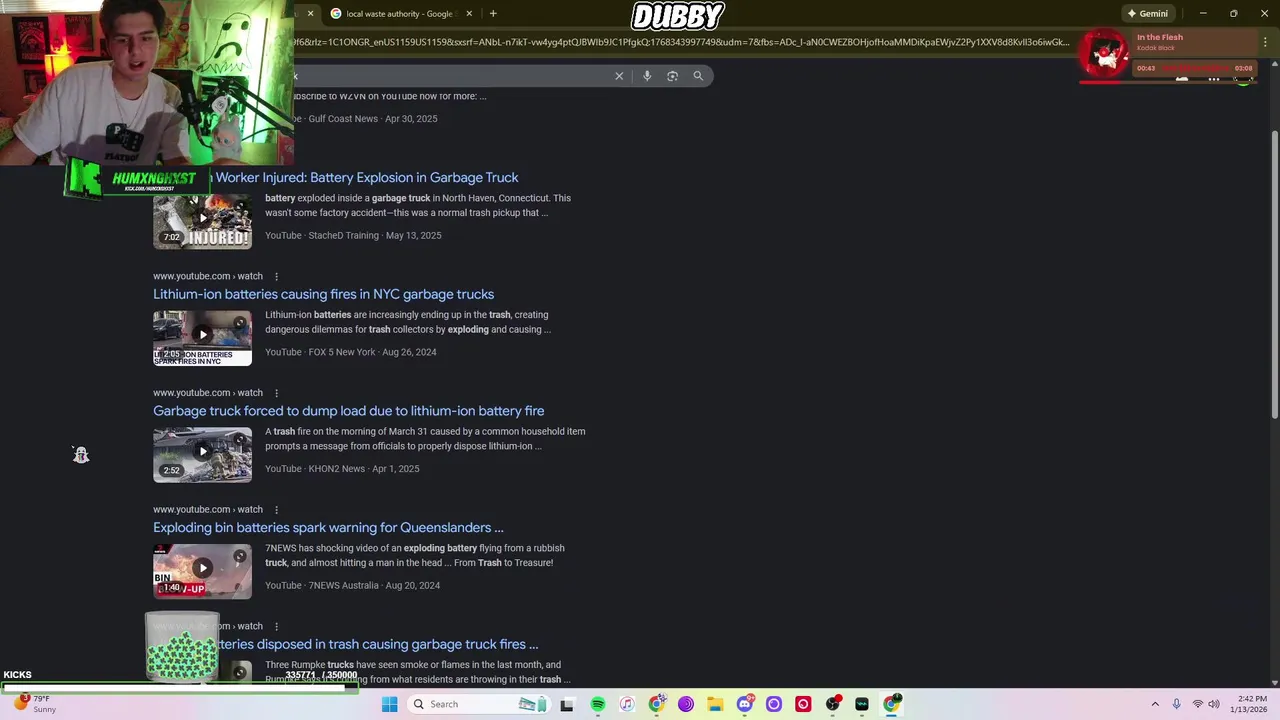Launch Spotify from taskbar
Viewport: 1280px width, 720px height.
point(597,704)
